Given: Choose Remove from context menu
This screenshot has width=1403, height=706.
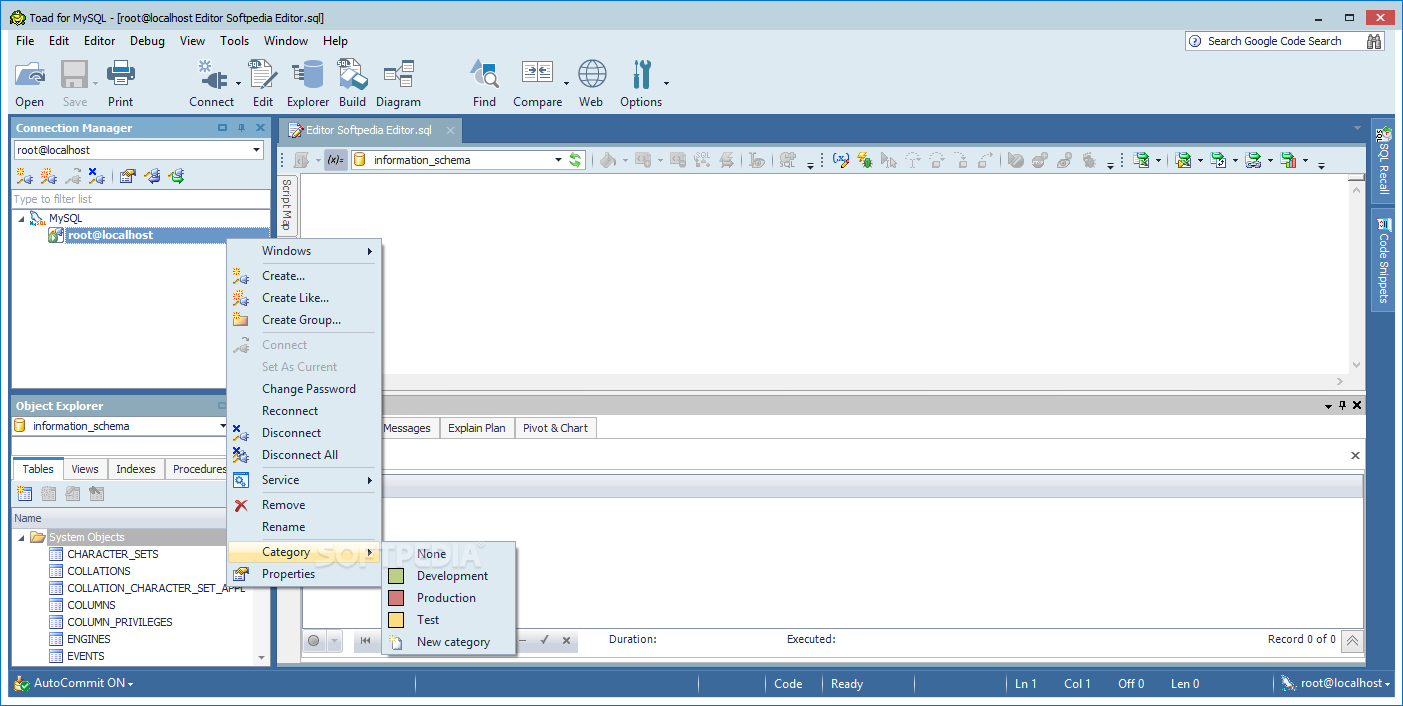Looking at the screenshot, I should pyautogui.click(x=304, y=505).
